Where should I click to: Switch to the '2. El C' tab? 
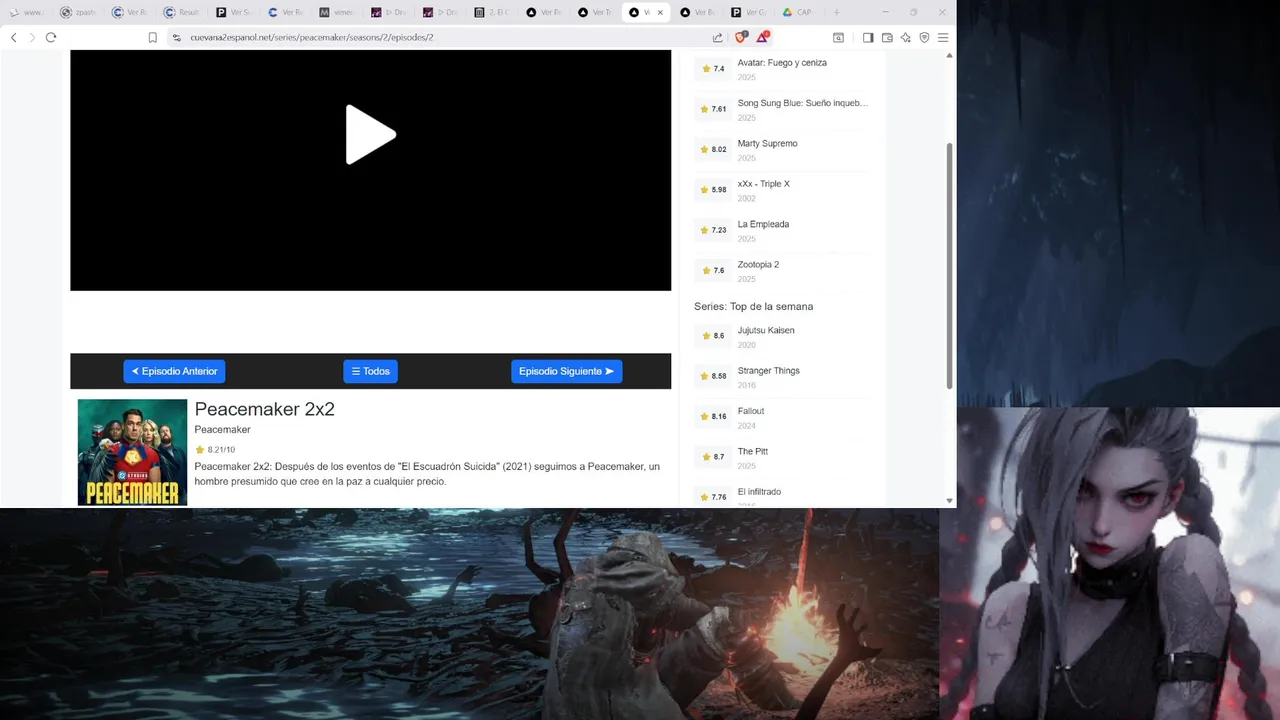(x=492, y=12)
